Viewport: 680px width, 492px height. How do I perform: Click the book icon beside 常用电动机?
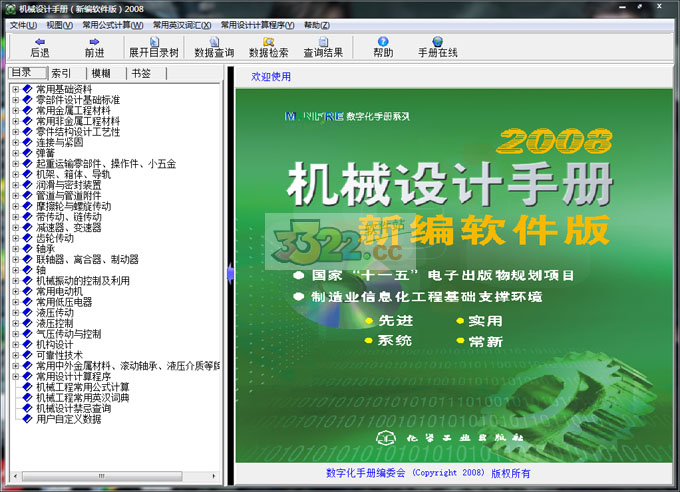tap(27, 291)
